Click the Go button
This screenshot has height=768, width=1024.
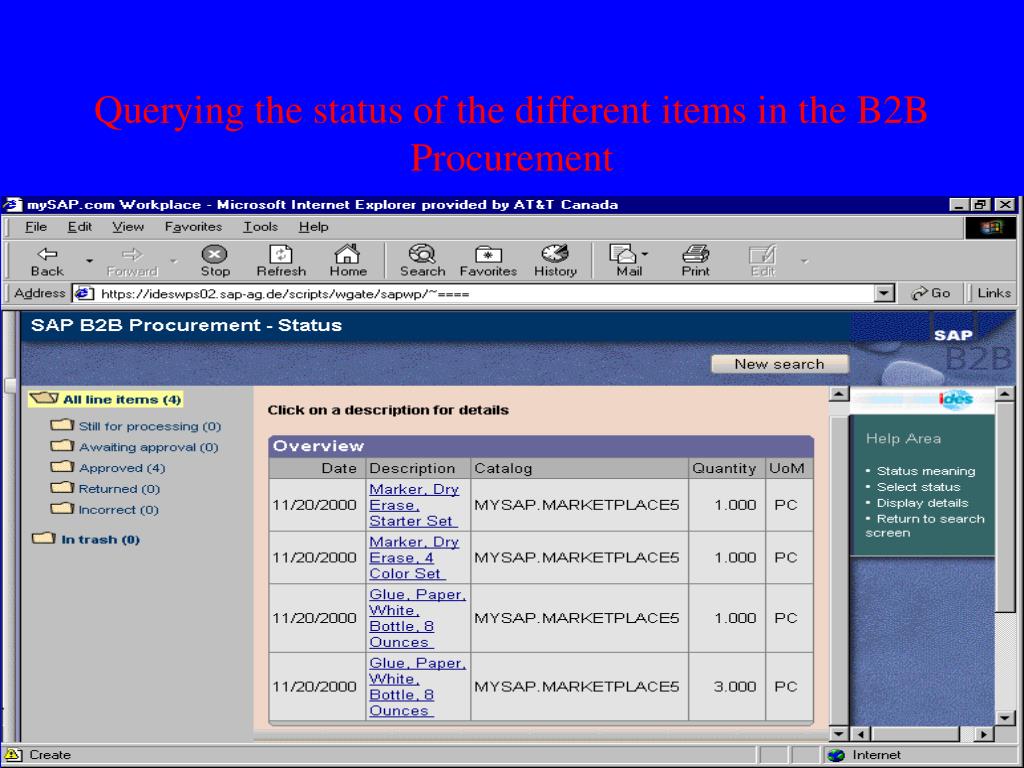point(931,293)
